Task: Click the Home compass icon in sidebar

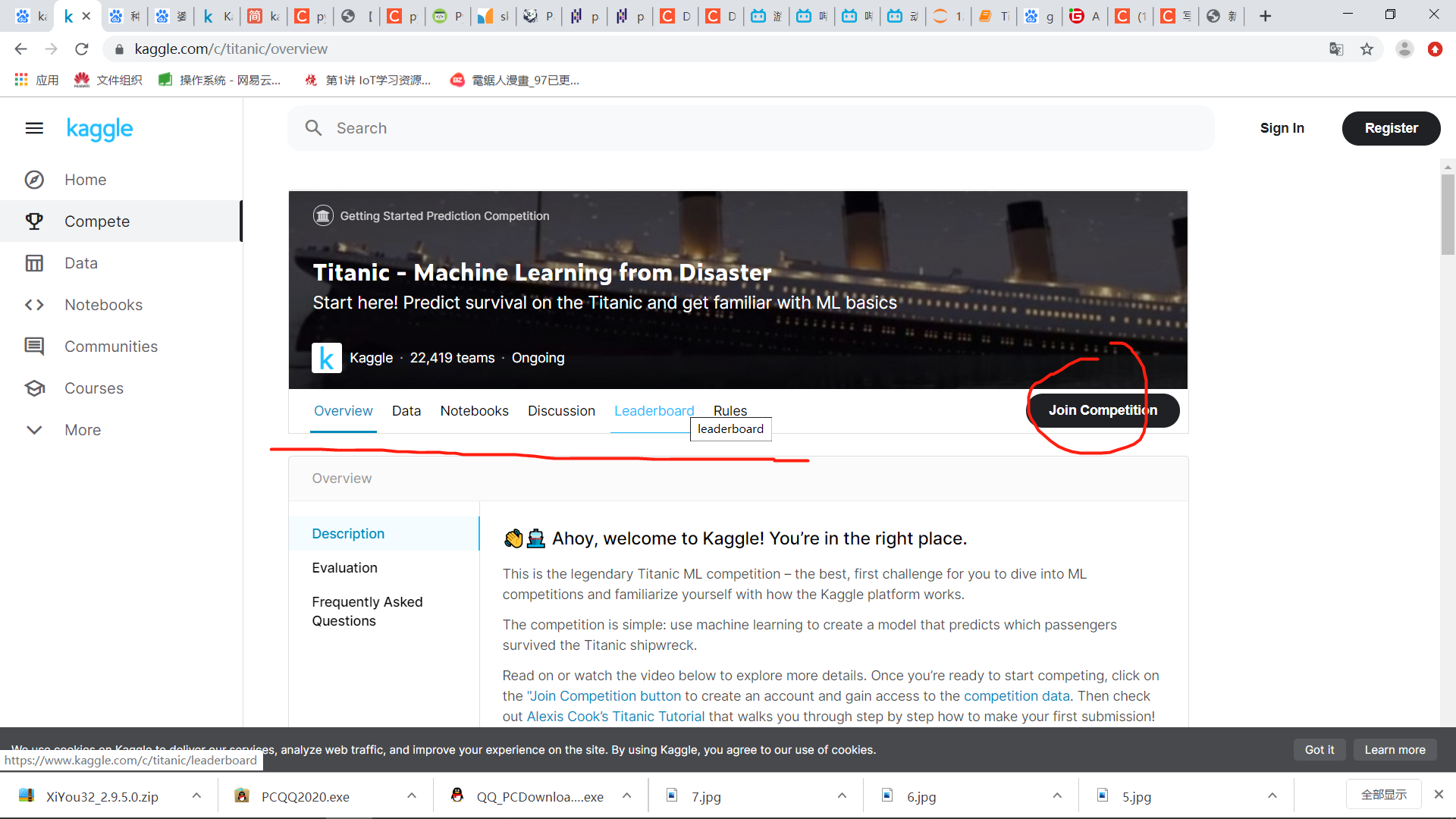Action: pos(34,180)
